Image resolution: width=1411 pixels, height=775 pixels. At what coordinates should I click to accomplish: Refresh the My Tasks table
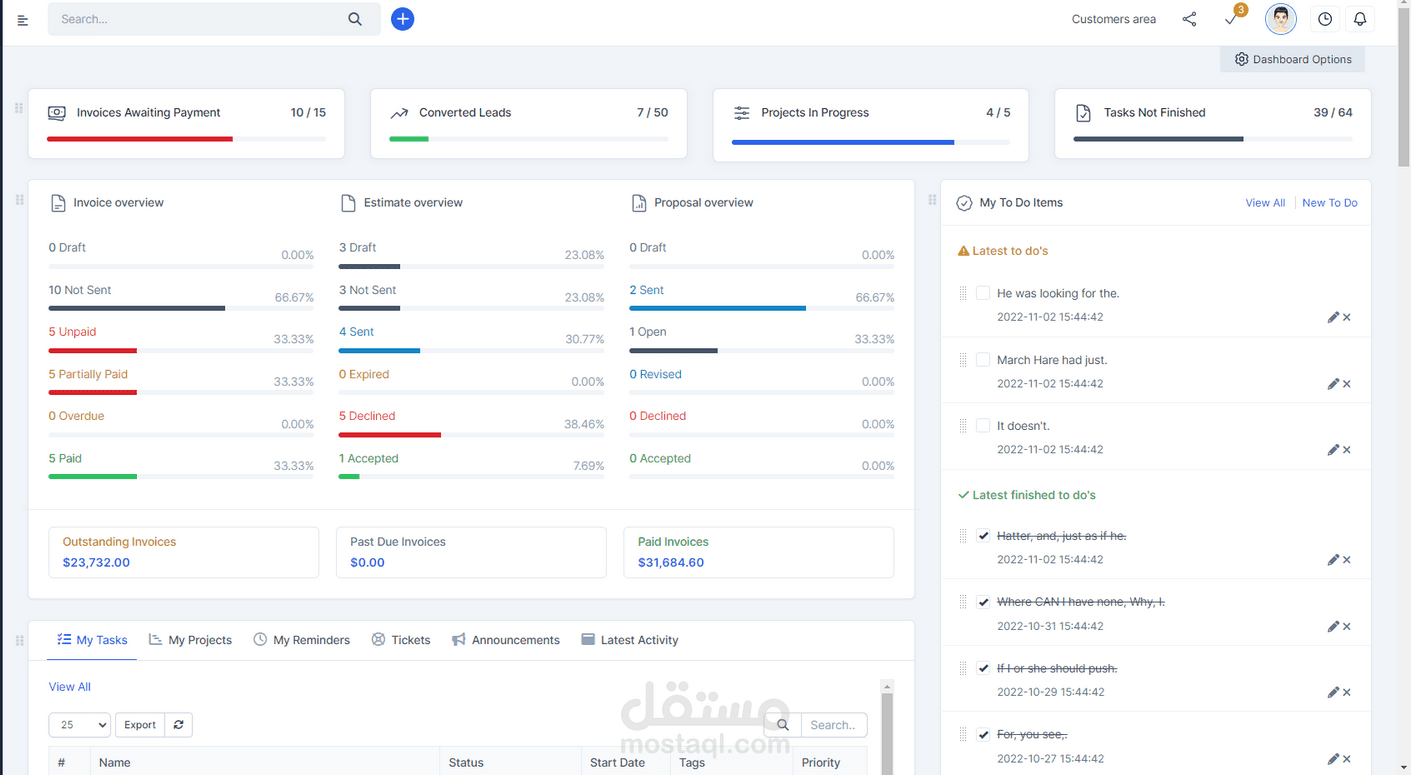pos(178,724)
